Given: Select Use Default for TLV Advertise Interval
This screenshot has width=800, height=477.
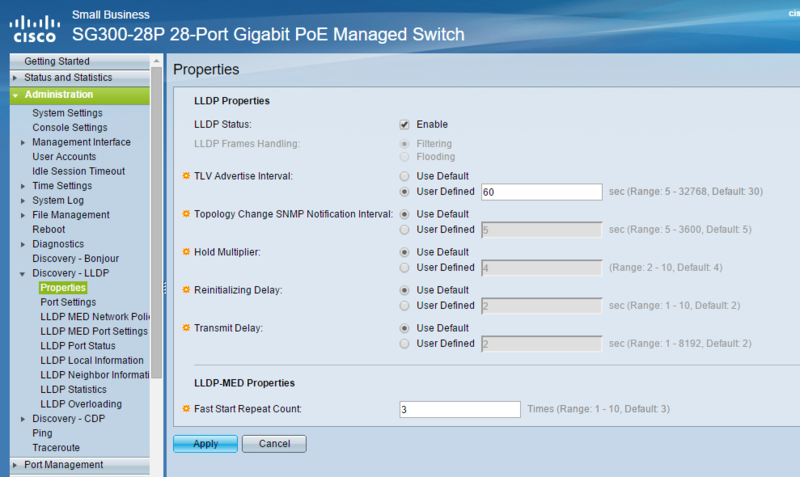Looking at the screenshot, I should tap(405, 176).
